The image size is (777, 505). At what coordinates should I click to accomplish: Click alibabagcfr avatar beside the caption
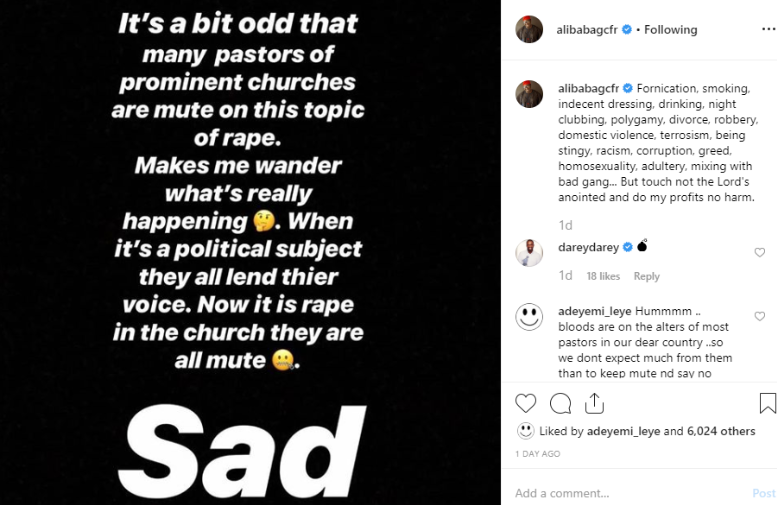click(529, 94)
